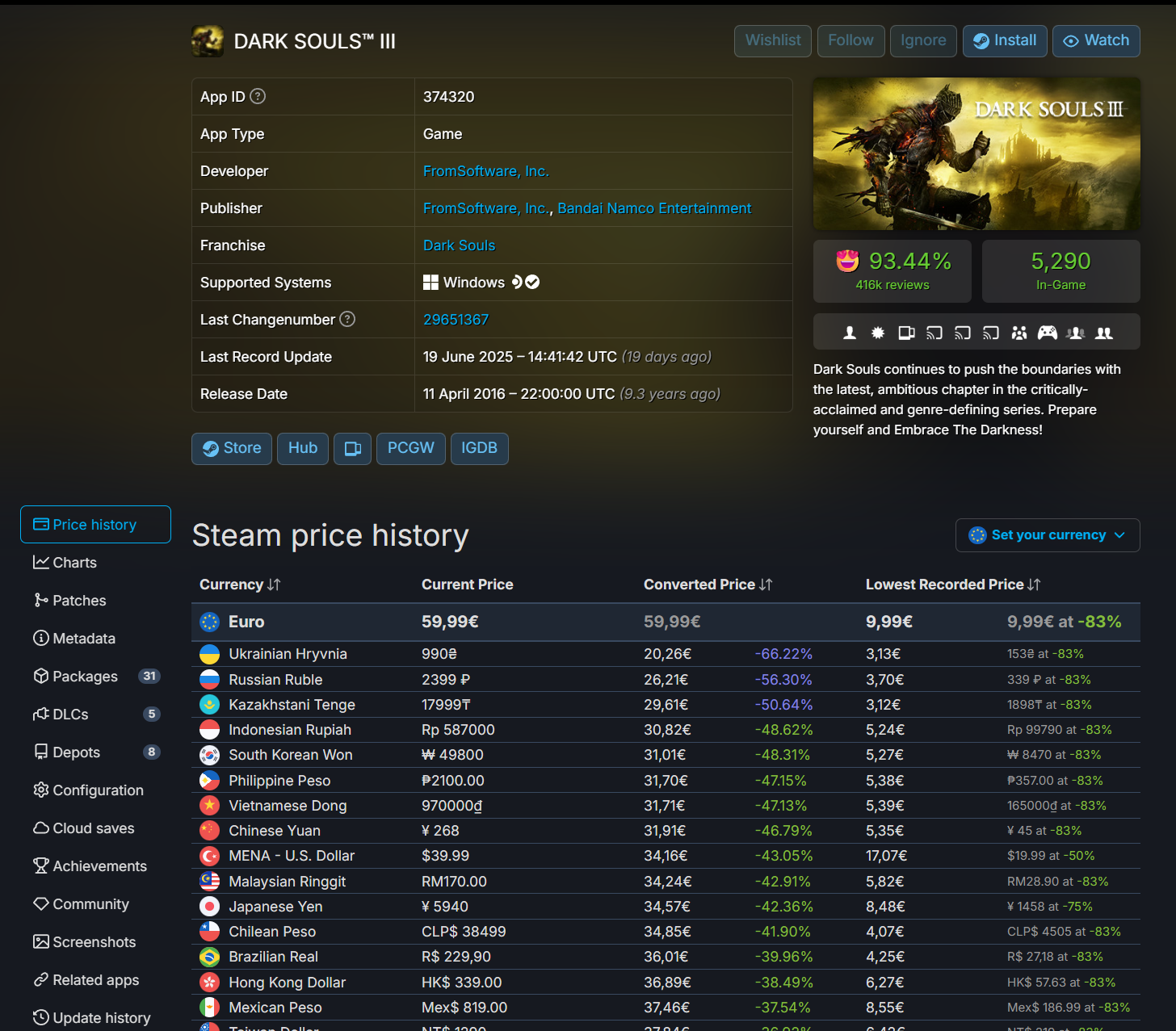The image size is (1176, 1031).
Task: Open changenumber 29651367 link
Action: [456, 320]
